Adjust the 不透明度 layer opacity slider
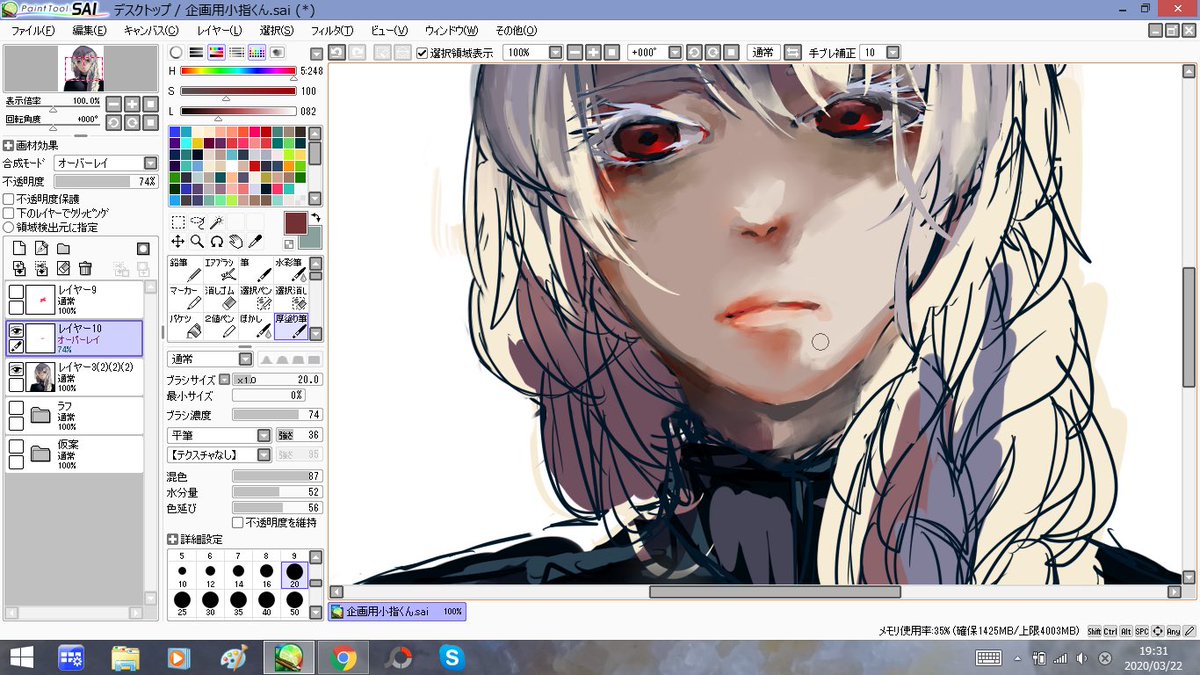 (106, 181)
